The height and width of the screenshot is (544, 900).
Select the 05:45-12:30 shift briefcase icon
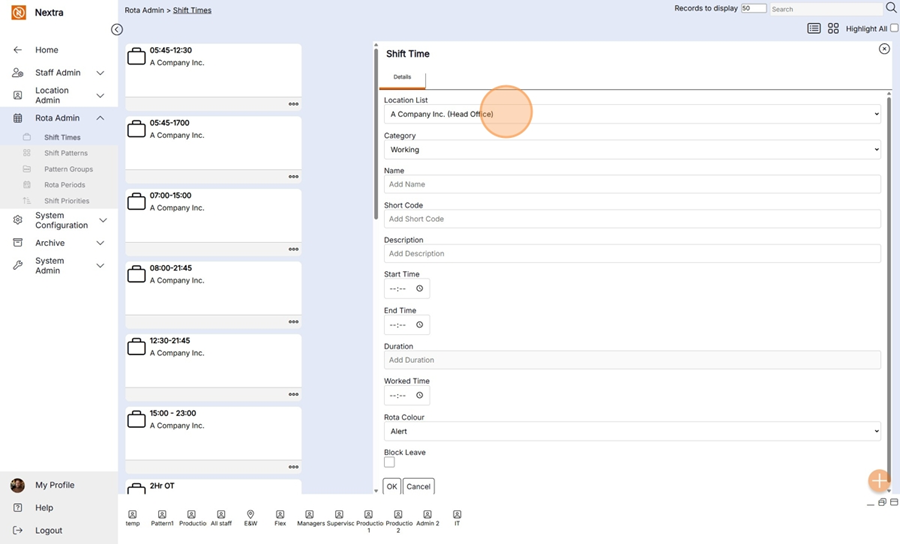136,56
